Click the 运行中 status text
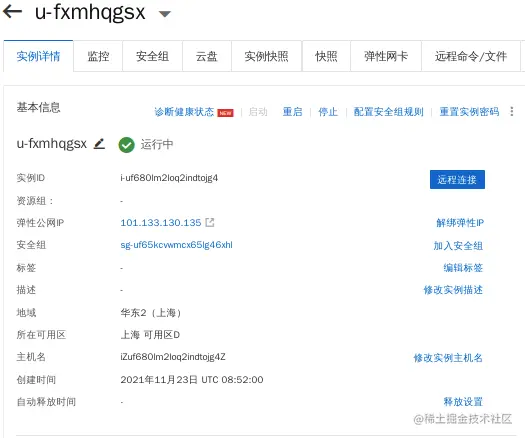525x438 pixels. pos(157,145)
